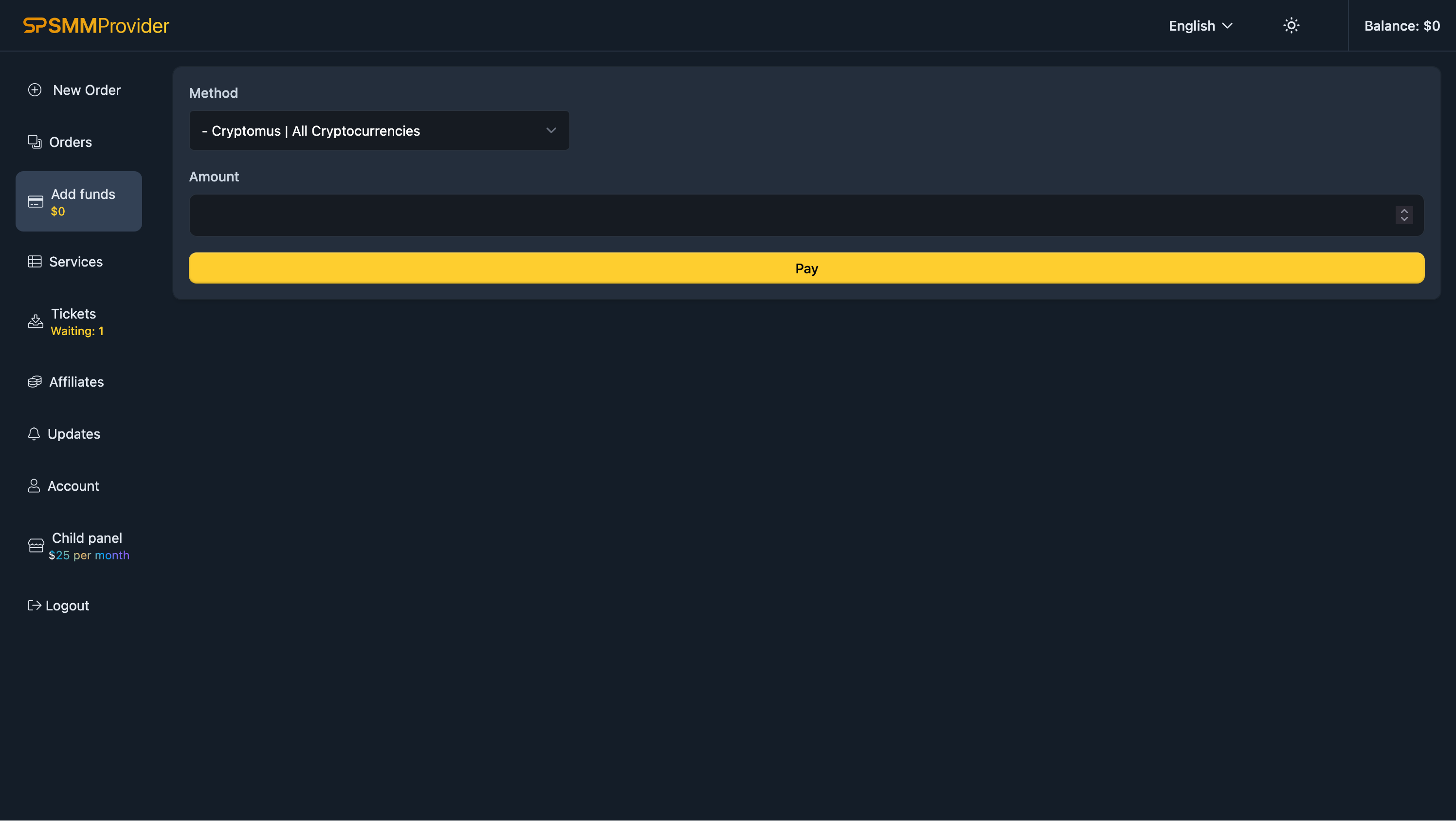This screenshot has width=1456, height=821.
Task: Click the Updates bell icon
Action: point(34,434)
